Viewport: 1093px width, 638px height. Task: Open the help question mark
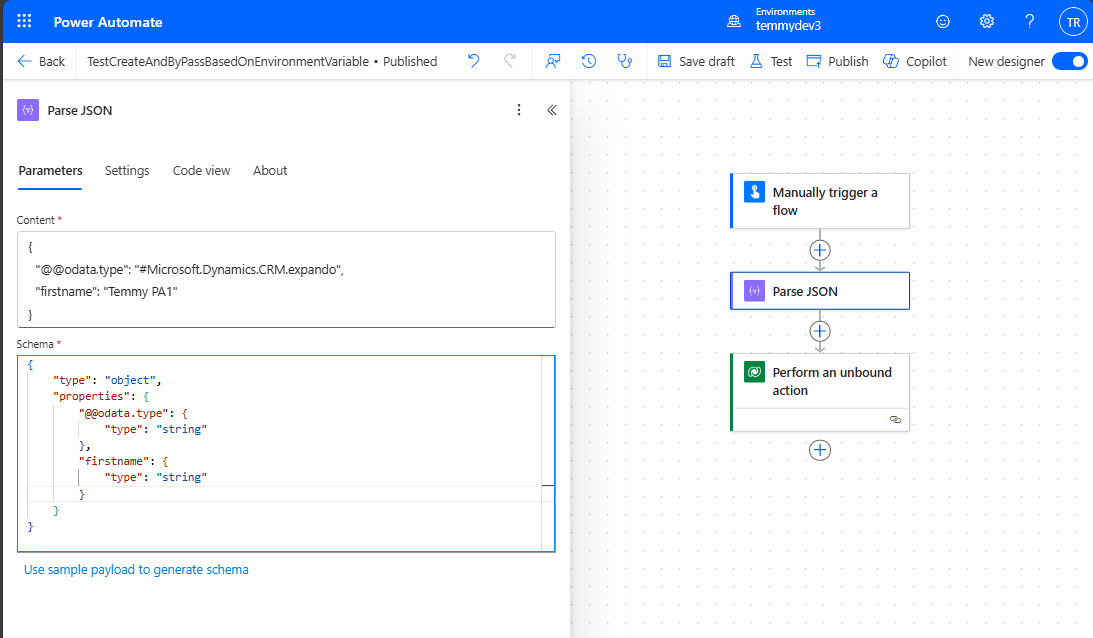click(x=1030, y=22)
